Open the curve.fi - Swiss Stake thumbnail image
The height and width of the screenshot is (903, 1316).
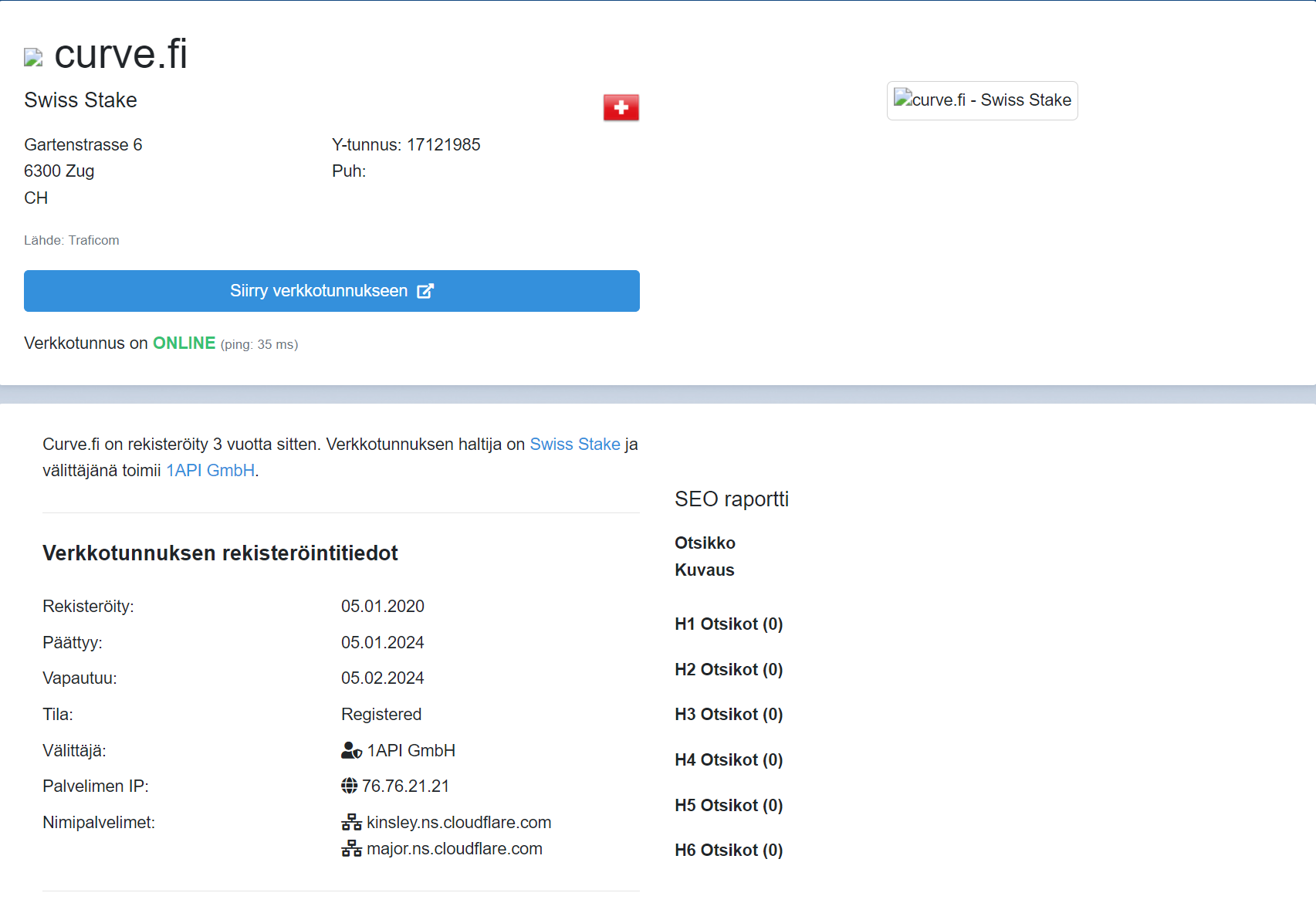(x=982, y=100)
